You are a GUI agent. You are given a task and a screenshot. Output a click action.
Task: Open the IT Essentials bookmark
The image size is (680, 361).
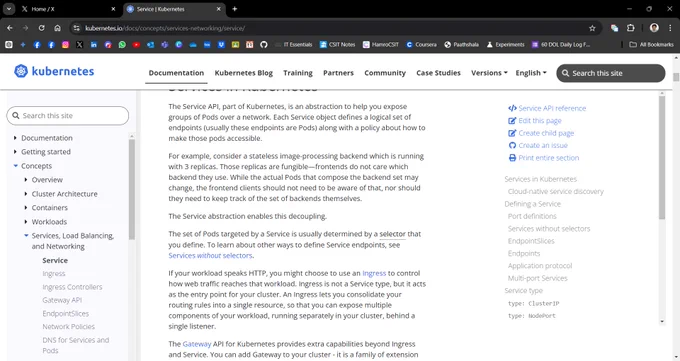(x=294, y=45)
